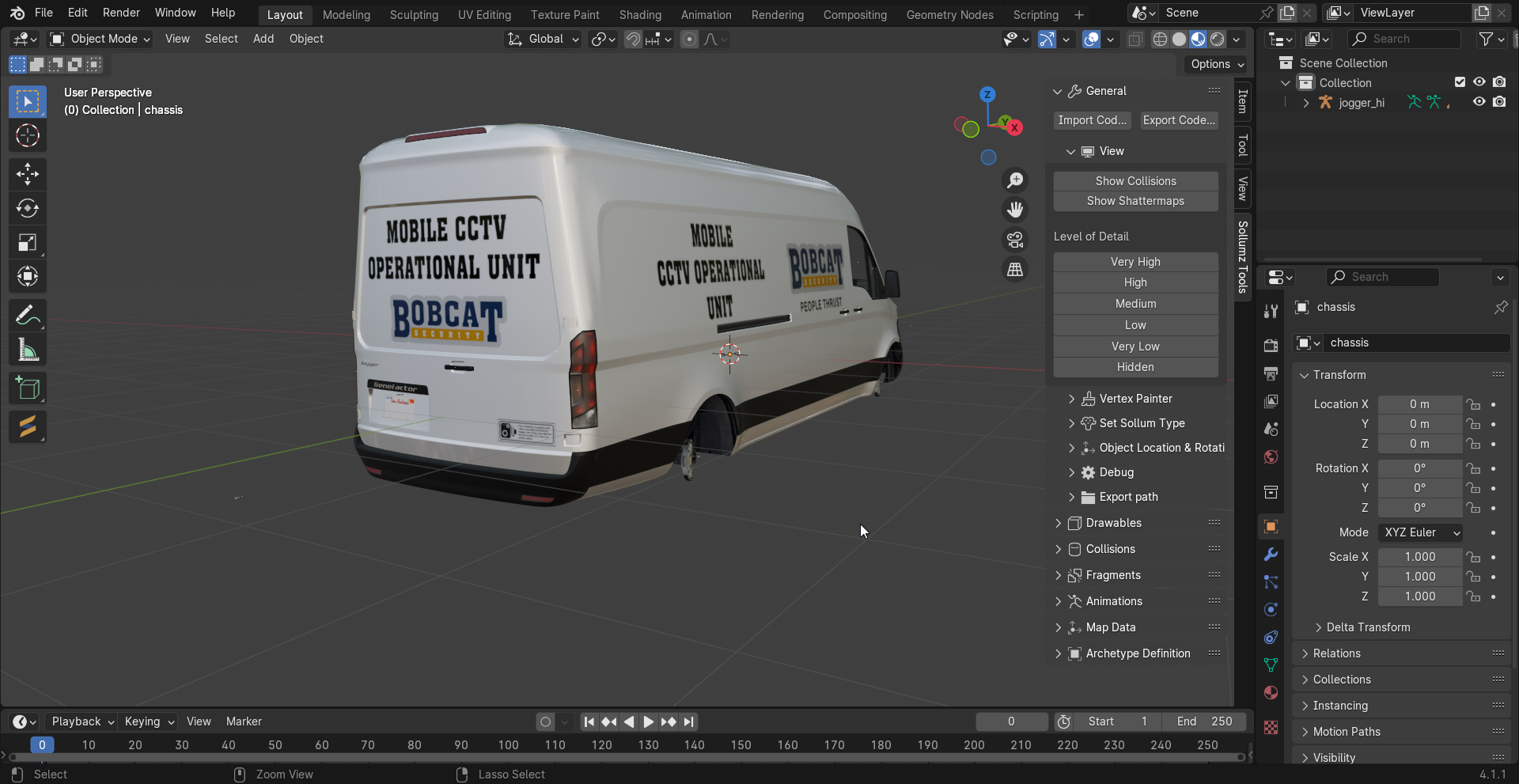Toggle render visibility for jogger_hi
1519x784 pixels.
point(1499,102)
